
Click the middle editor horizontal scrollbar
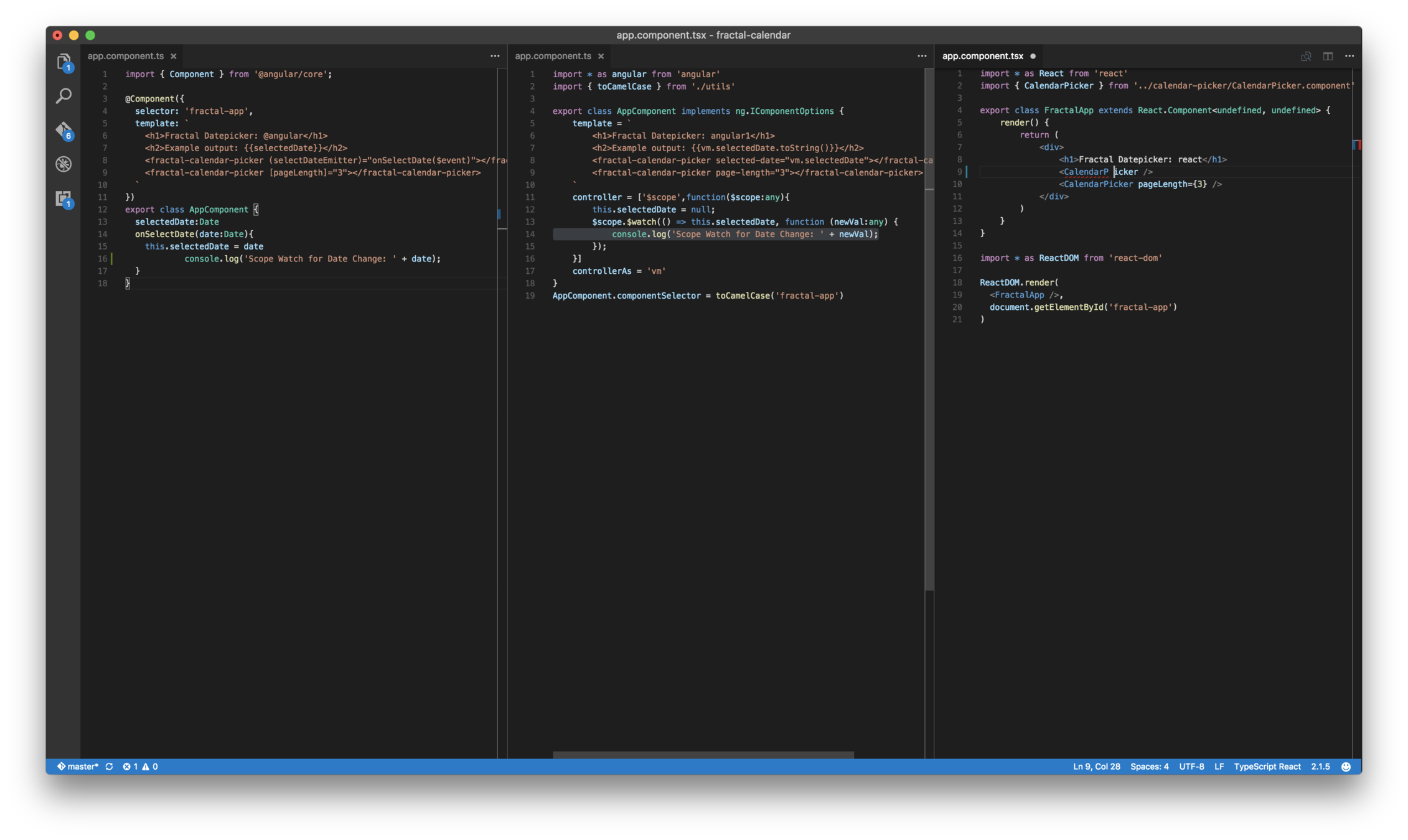tap(703, 755)
